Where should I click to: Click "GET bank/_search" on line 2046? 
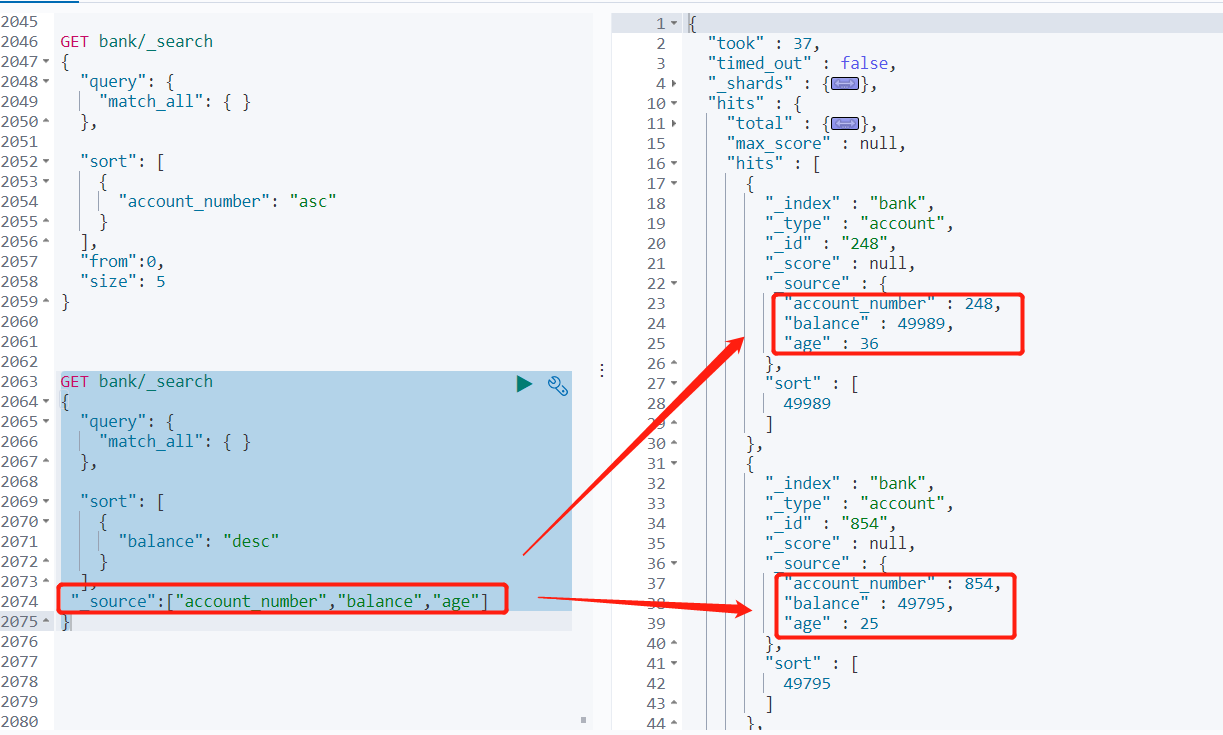(x=137, y=42)
